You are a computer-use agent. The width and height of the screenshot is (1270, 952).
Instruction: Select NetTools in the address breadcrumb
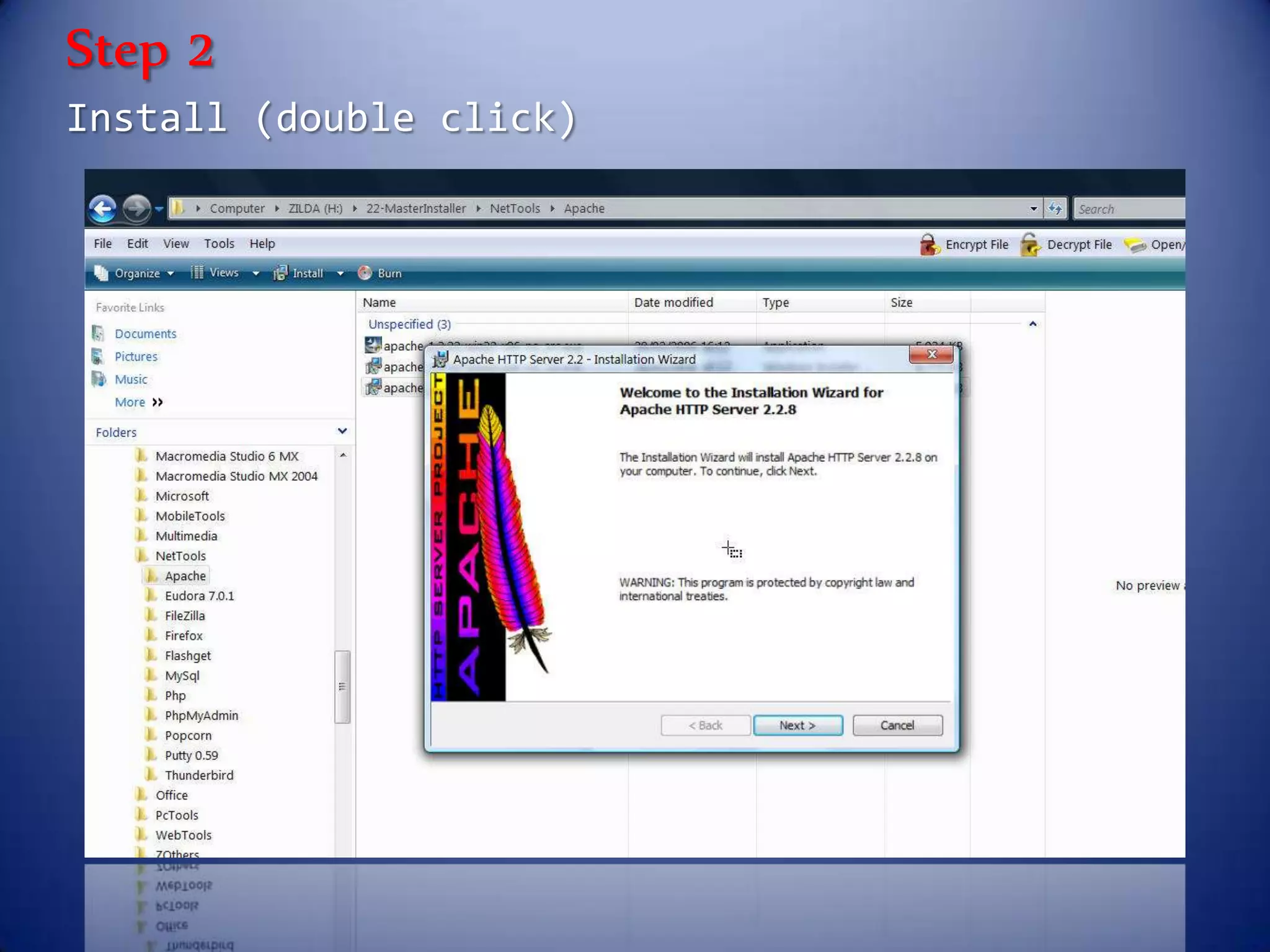tap(515, 208)
